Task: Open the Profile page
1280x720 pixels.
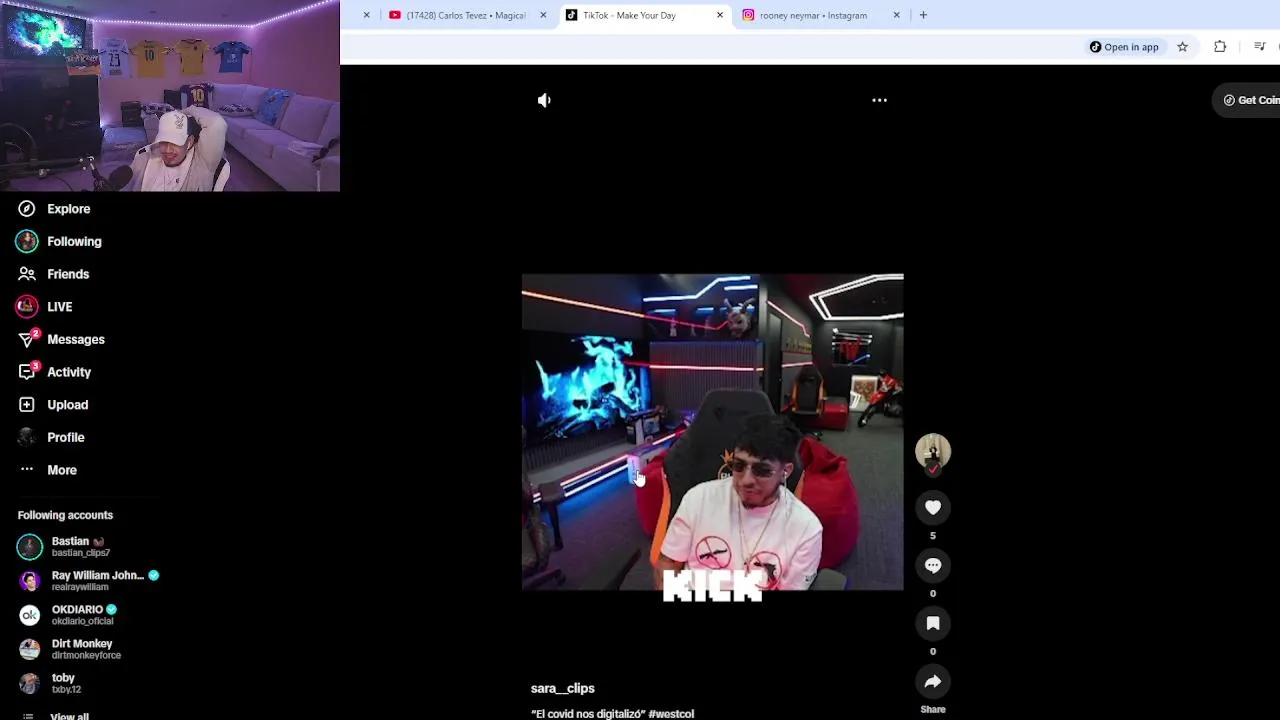Action: (51, 437)
